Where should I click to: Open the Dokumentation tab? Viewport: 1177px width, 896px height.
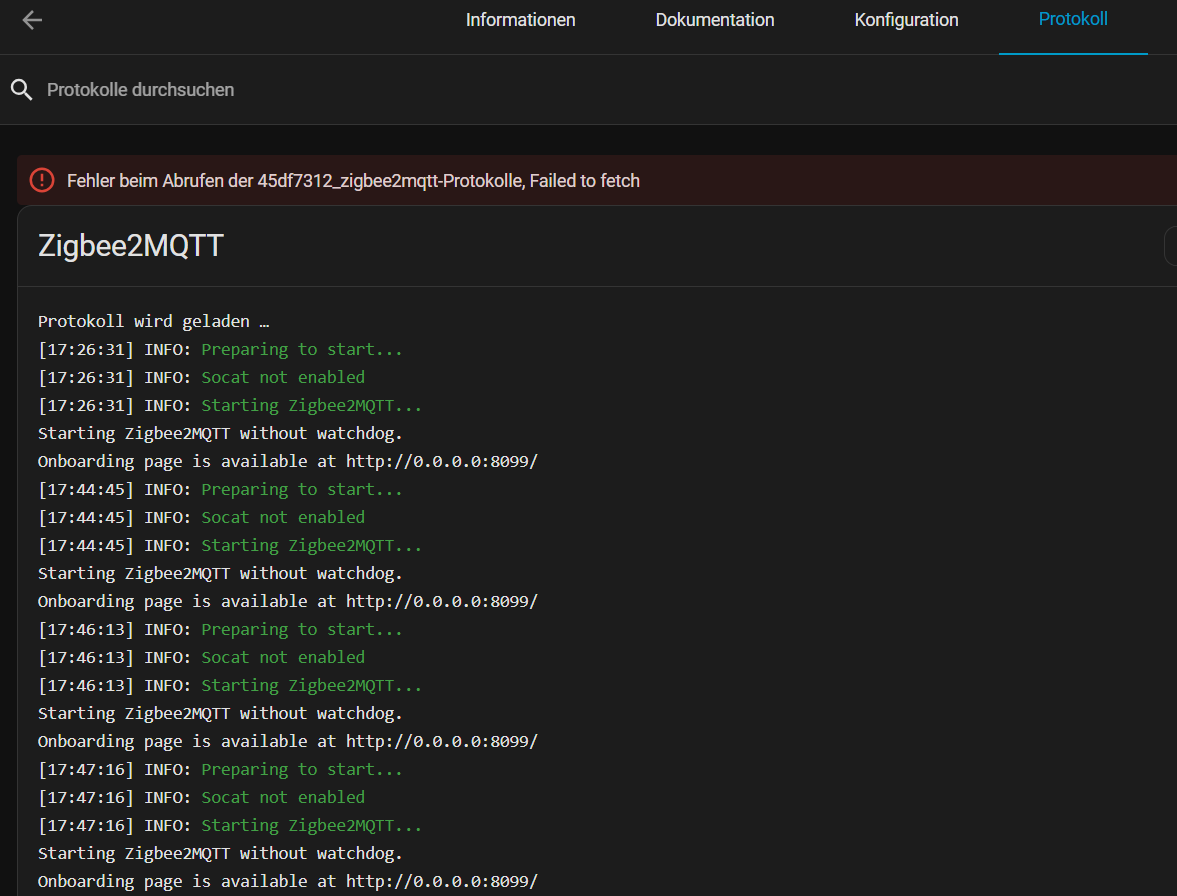coord(714,20)
